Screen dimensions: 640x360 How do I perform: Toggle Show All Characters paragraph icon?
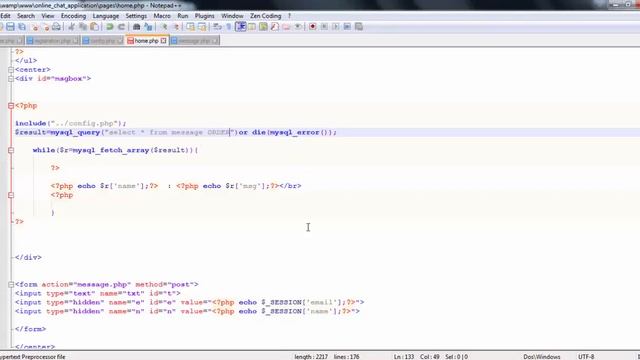[x=229, y=27]
